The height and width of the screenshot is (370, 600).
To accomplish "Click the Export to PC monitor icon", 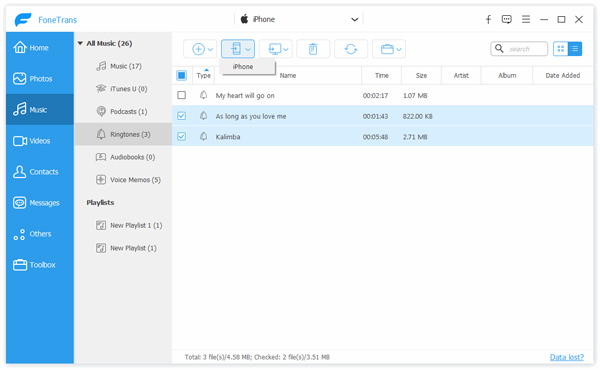I will click(x=275, y=49).
